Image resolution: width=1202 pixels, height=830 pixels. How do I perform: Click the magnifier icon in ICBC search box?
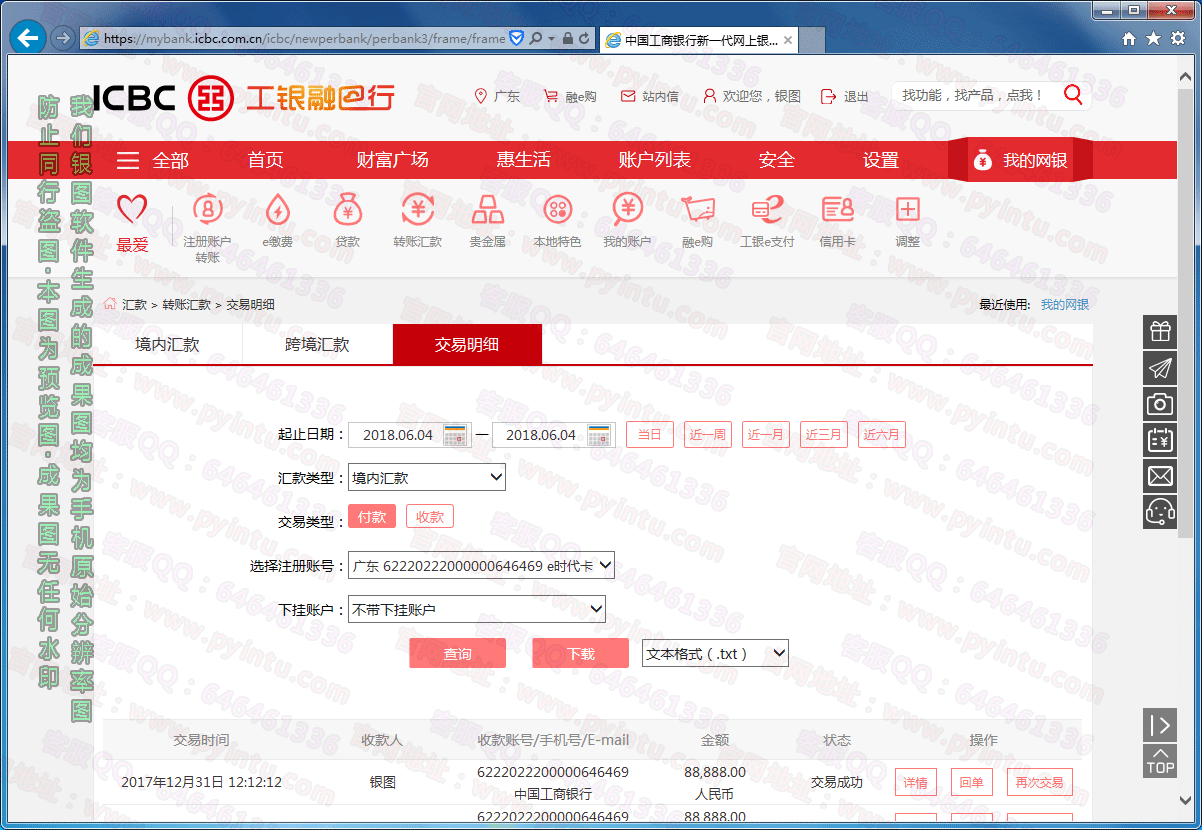(1073, 95)
